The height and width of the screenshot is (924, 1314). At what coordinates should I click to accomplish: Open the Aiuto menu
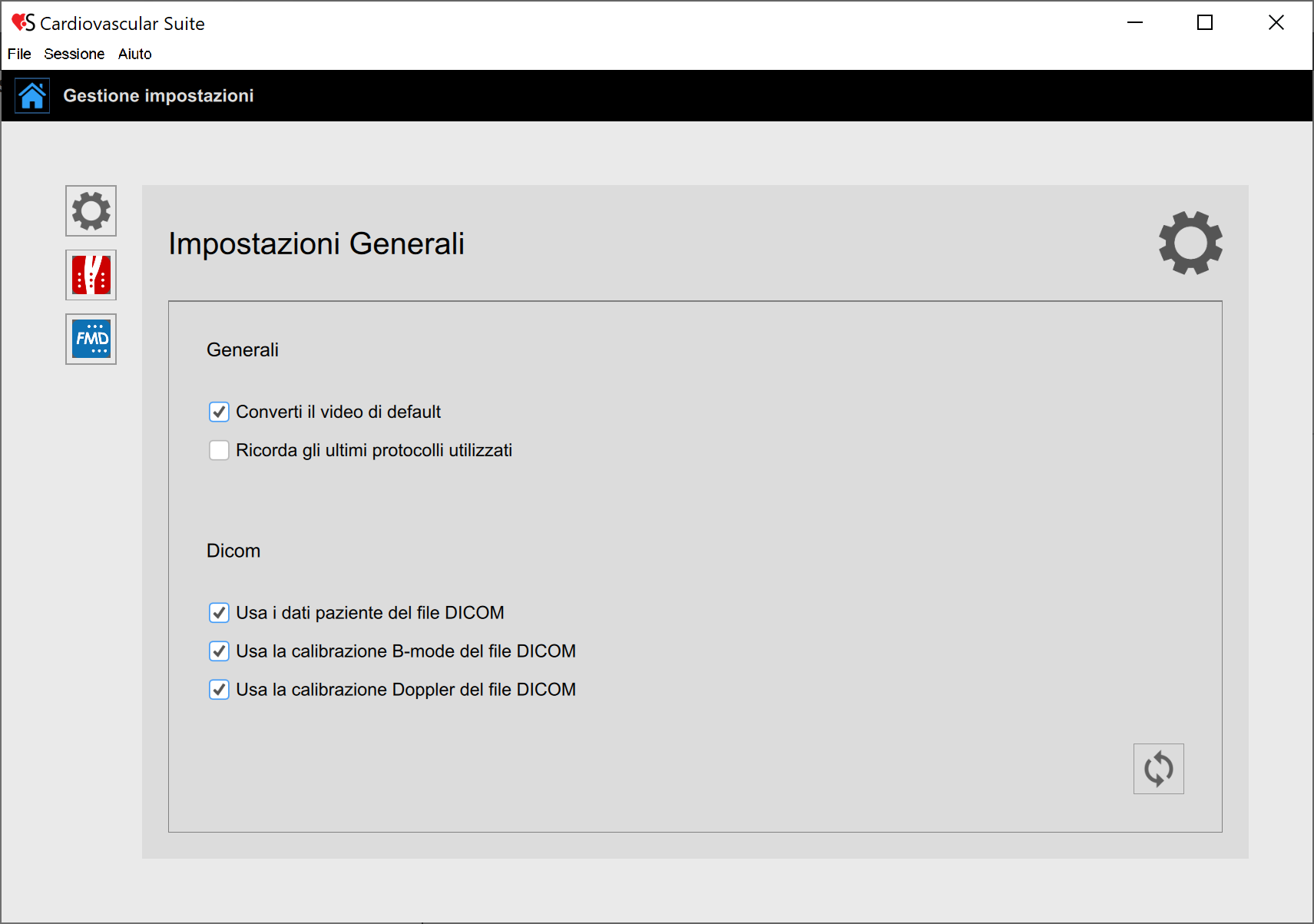point(134,54)
